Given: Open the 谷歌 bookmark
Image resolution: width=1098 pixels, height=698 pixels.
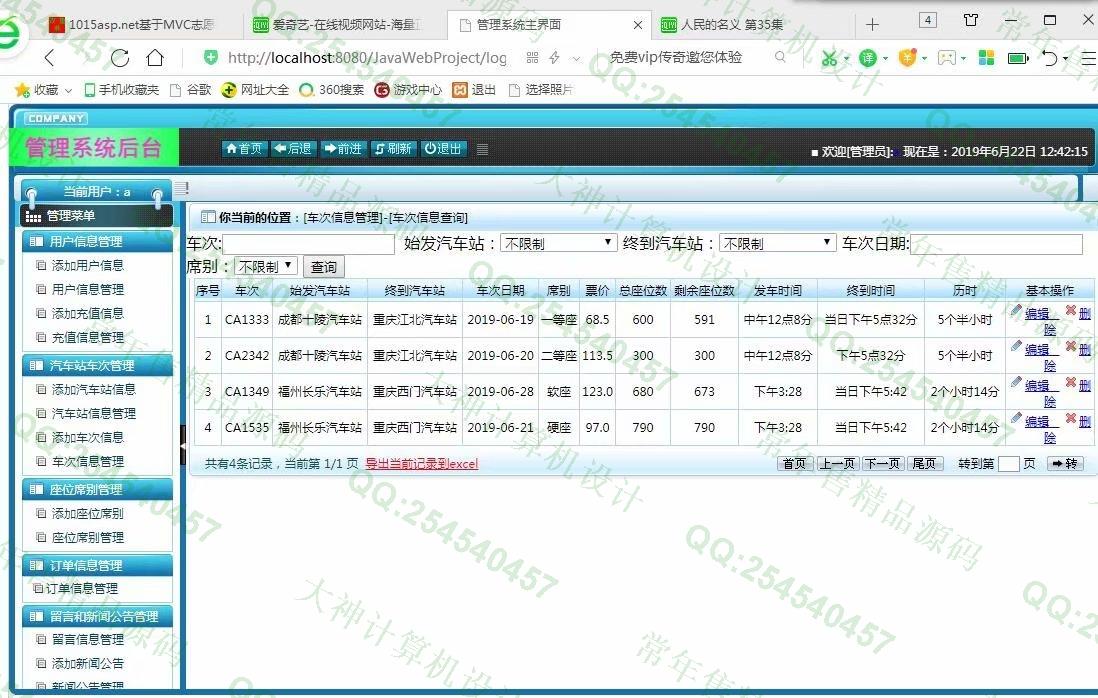Looking at the screenshot, I should tap(191, 90).
